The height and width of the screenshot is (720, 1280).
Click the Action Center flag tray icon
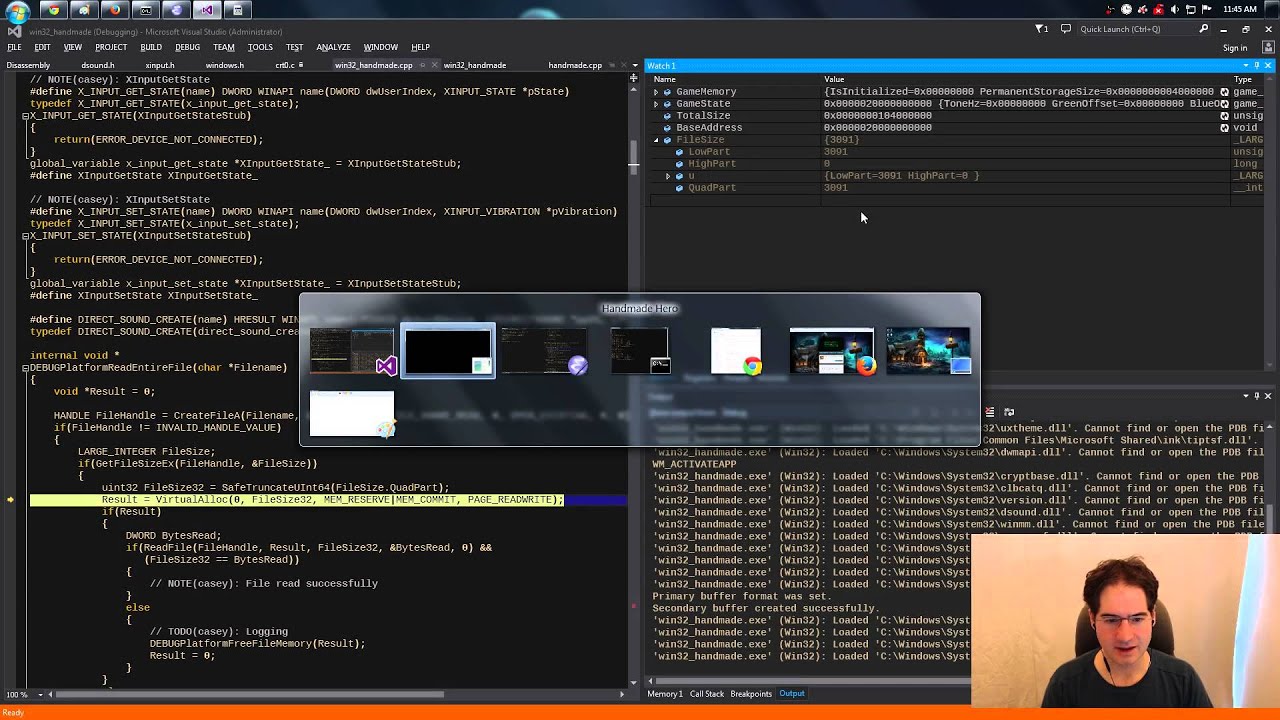[x=1206, y=10]
